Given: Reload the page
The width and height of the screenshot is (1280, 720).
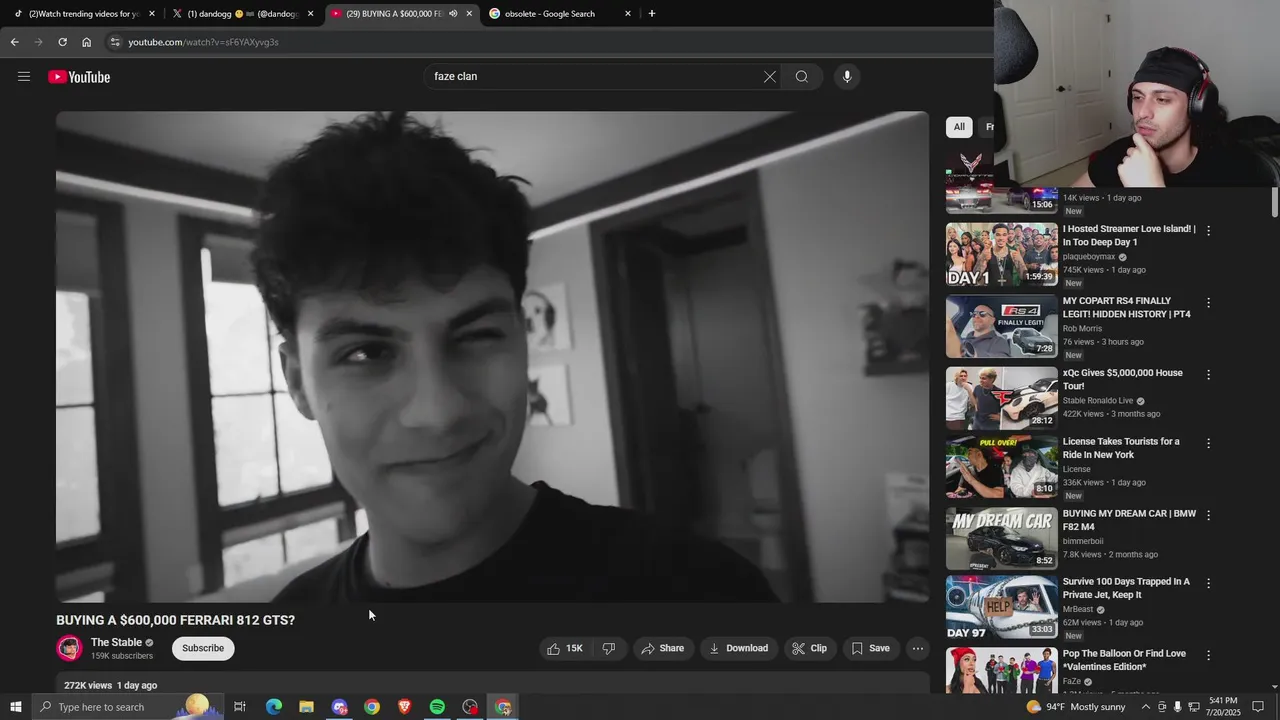Looking at the screenshot, I should 62,42.
